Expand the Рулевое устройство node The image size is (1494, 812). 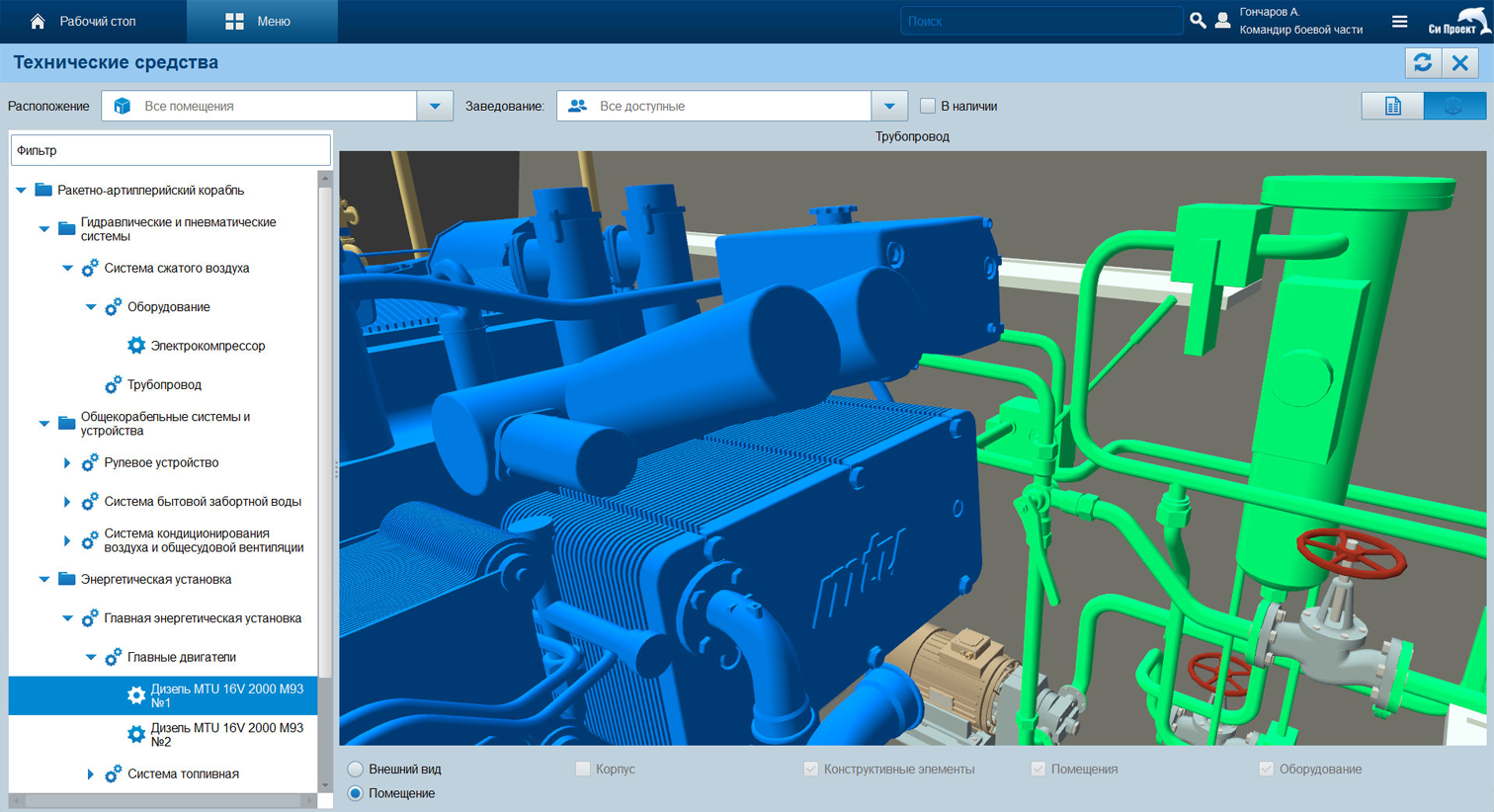67,462
